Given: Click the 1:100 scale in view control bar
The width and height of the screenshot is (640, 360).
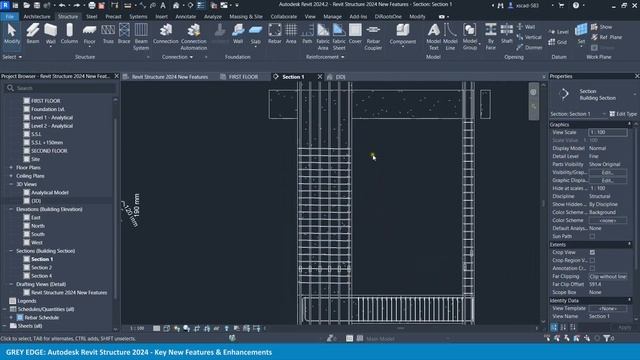Looking at the screenshot, I should tap(137, 328).
